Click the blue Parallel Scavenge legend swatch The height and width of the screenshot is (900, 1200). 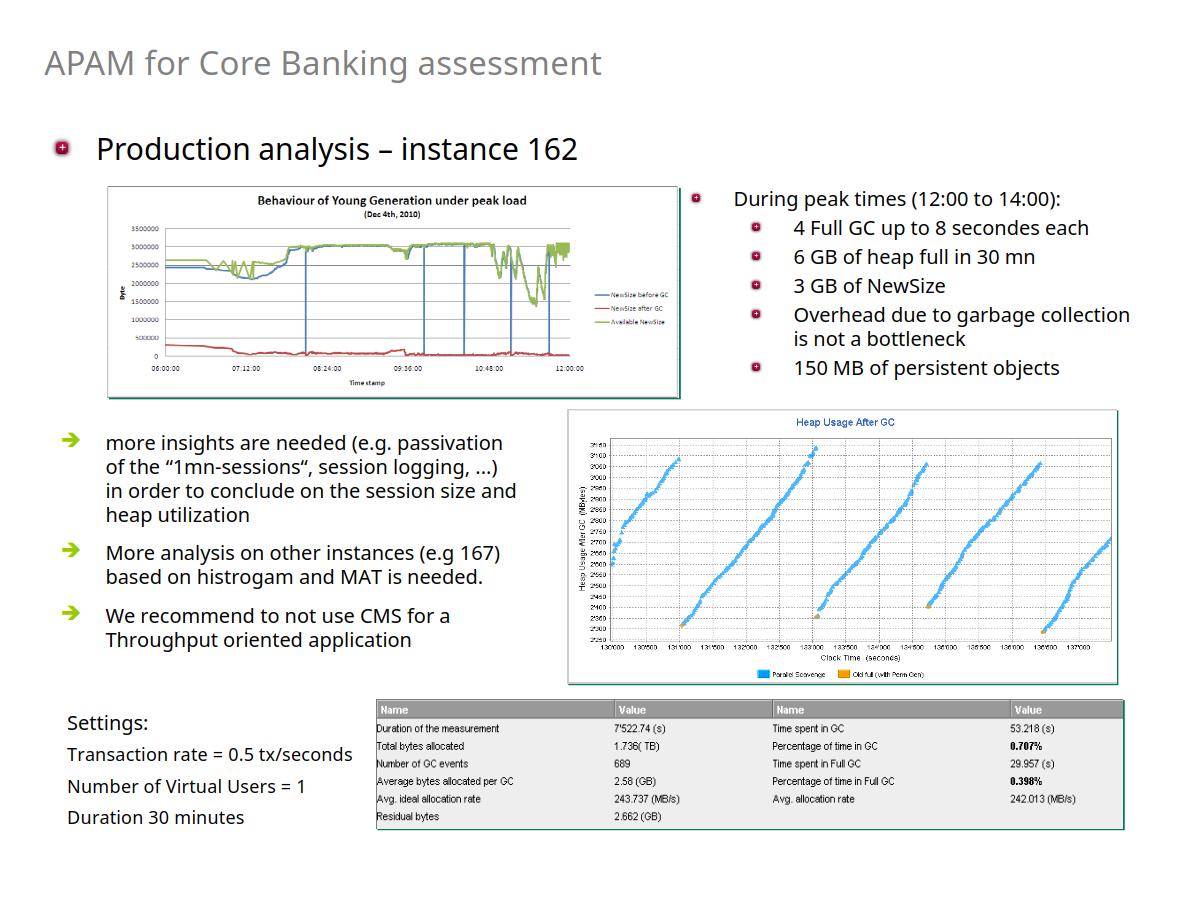(764, 675)
